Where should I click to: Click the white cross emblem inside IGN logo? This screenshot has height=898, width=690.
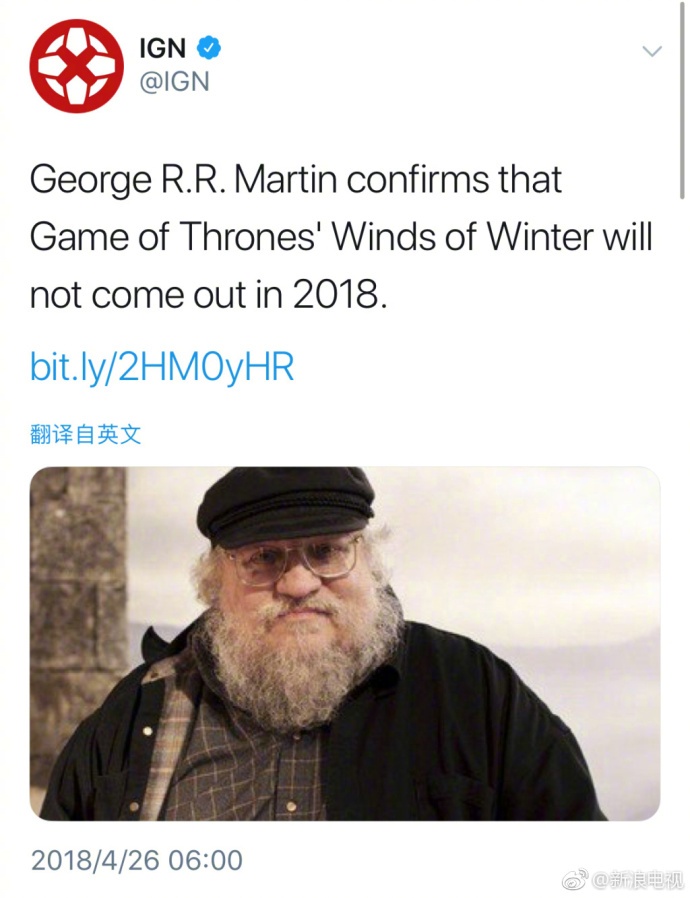click(76, 66)
